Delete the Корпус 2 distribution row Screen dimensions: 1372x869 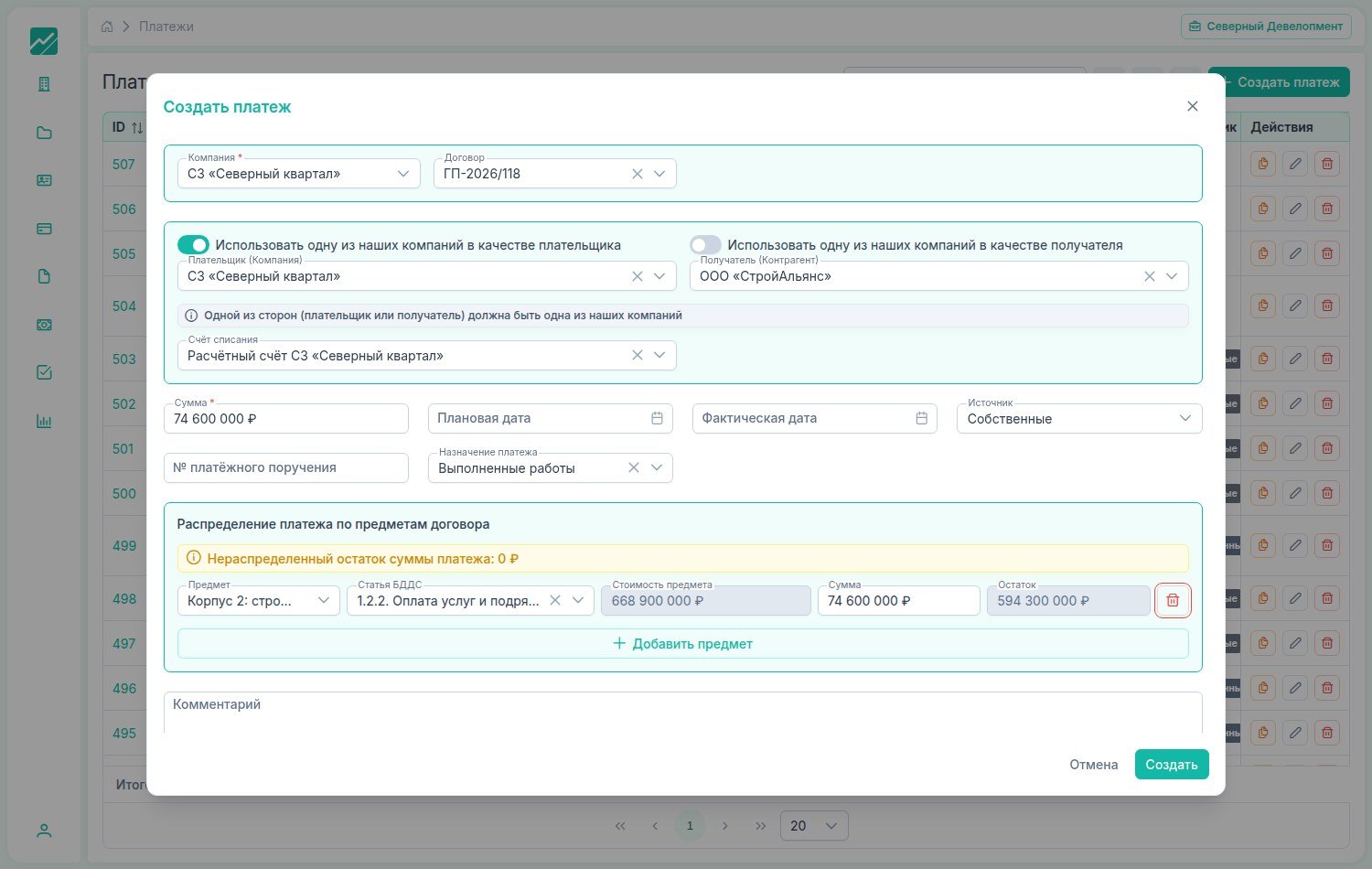[x=1173, y=601]
